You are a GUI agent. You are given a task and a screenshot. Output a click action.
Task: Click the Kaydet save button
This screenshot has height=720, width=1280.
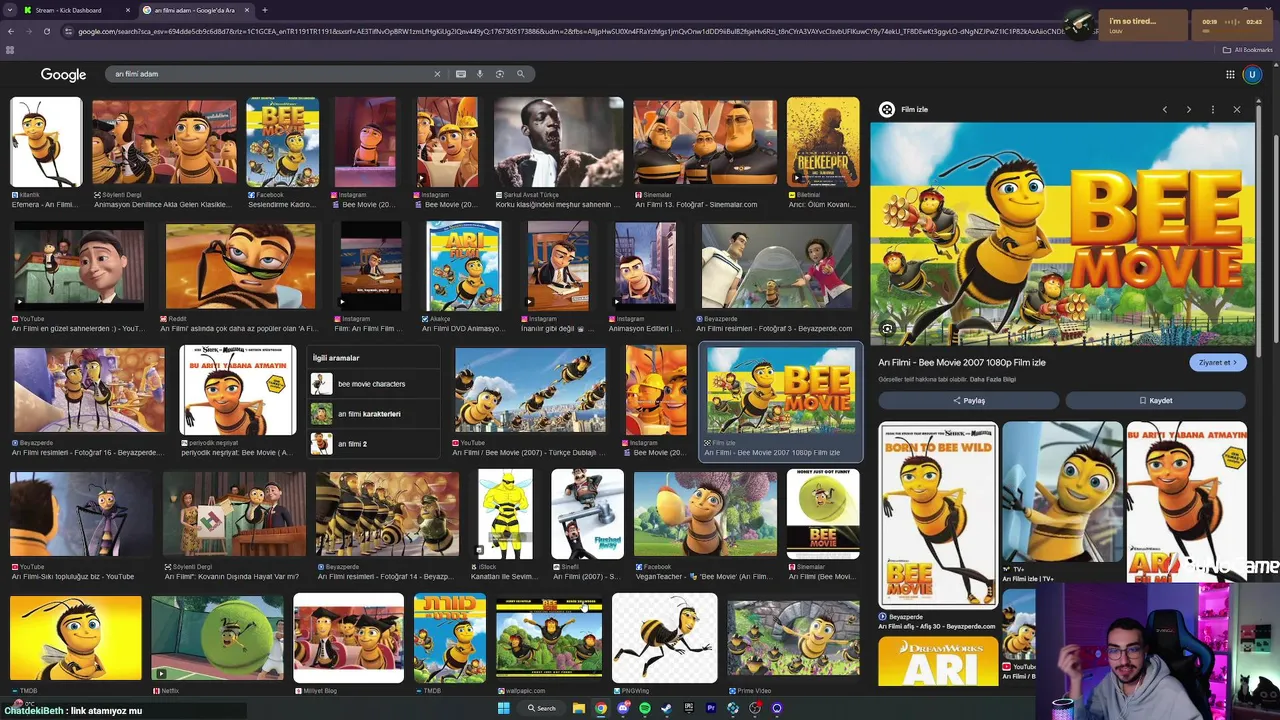pos(1155,400)
